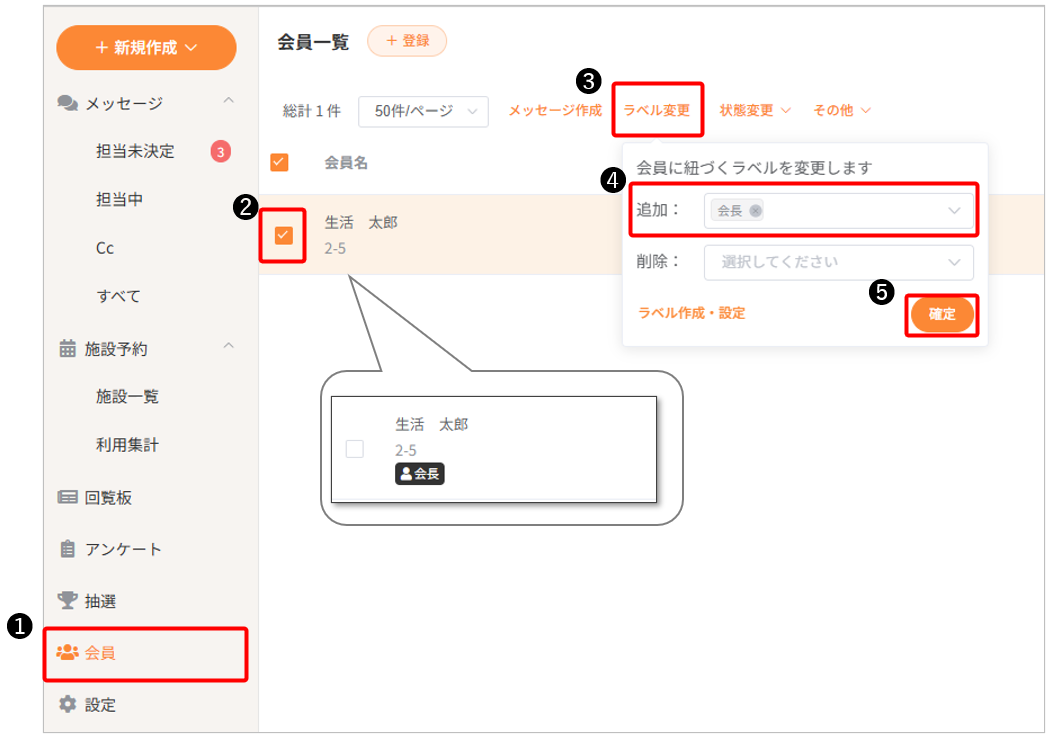Click the 確定 button
Screen dimensions: 1053x752
[x=942, y=314]
